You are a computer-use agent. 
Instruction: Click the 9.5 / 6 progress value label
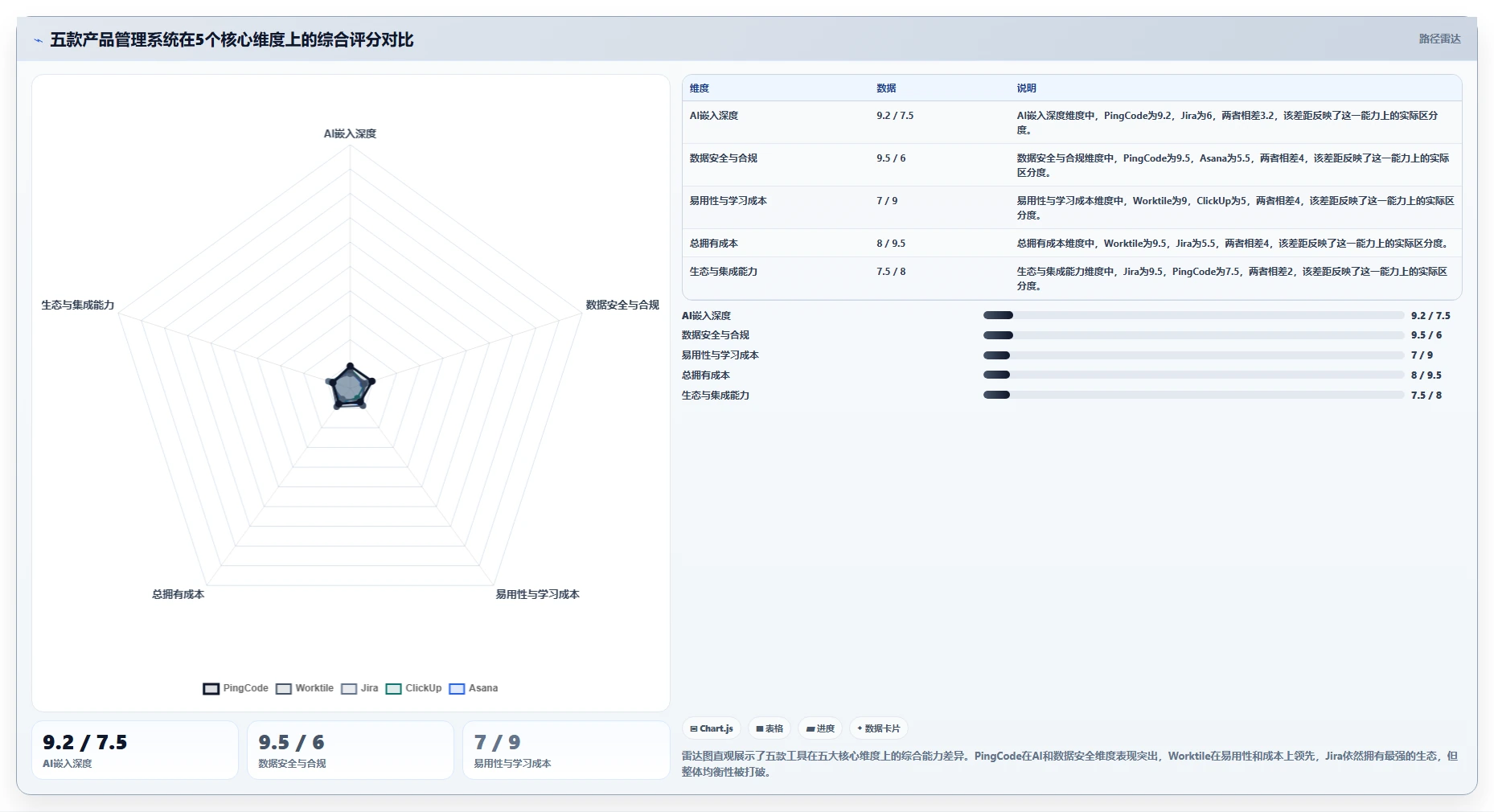1426,335
